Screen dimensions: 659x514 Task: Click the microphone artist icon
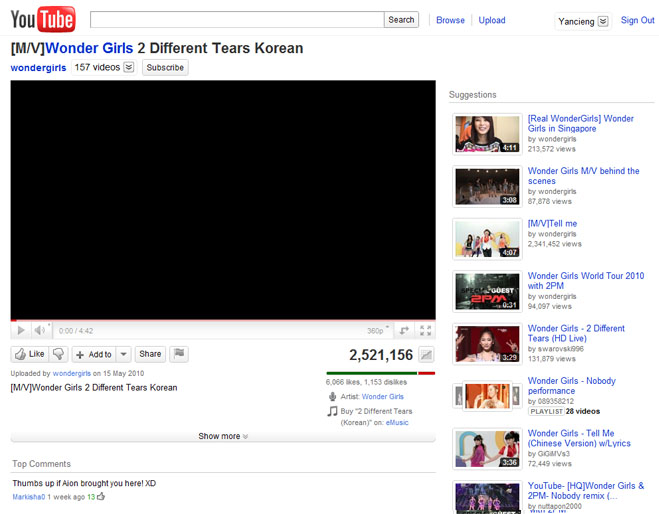point(332,396)
